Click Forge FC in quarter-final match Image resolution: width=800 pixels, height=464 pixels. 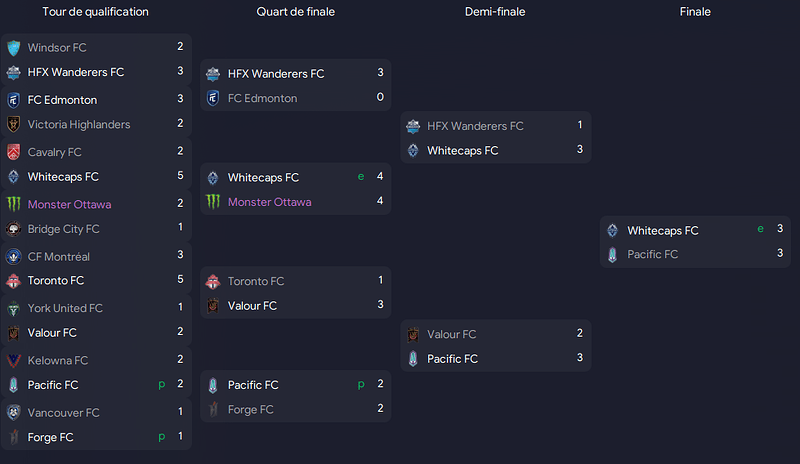[251, 409]
